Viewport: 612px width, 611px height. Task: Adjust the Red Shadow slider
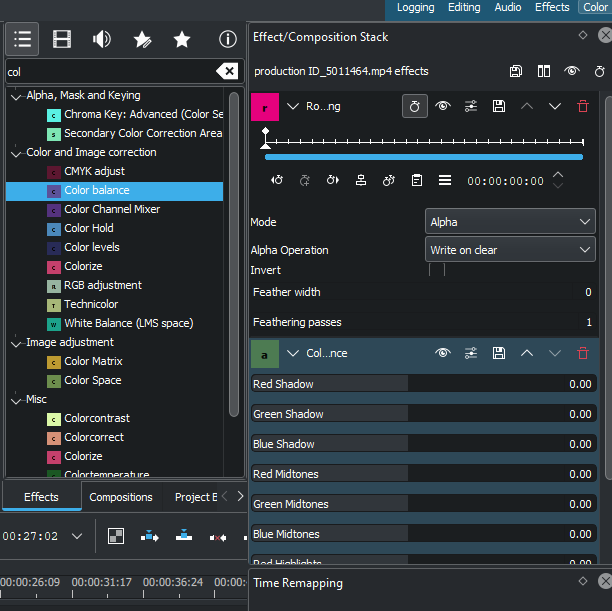pos(423,384)
